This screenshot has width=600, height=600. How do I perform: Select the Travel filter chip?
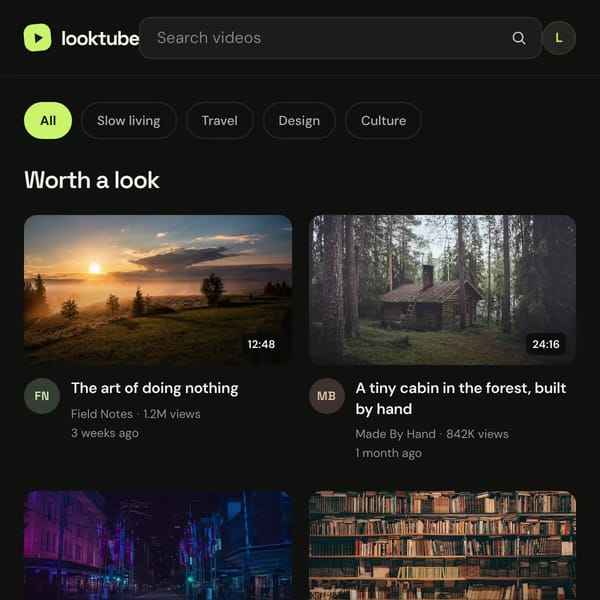[220, 121]
